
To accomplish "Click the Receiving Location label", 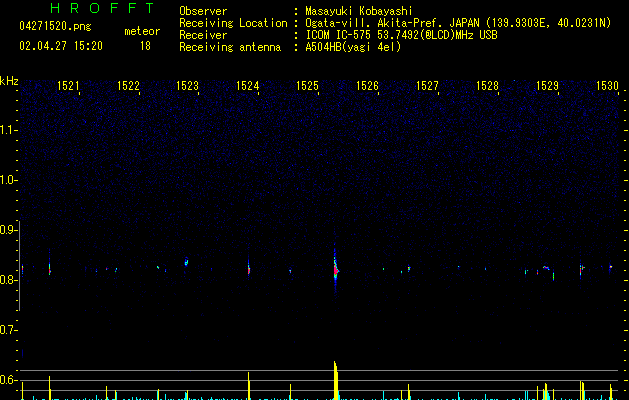I will (x=233, y=23).
